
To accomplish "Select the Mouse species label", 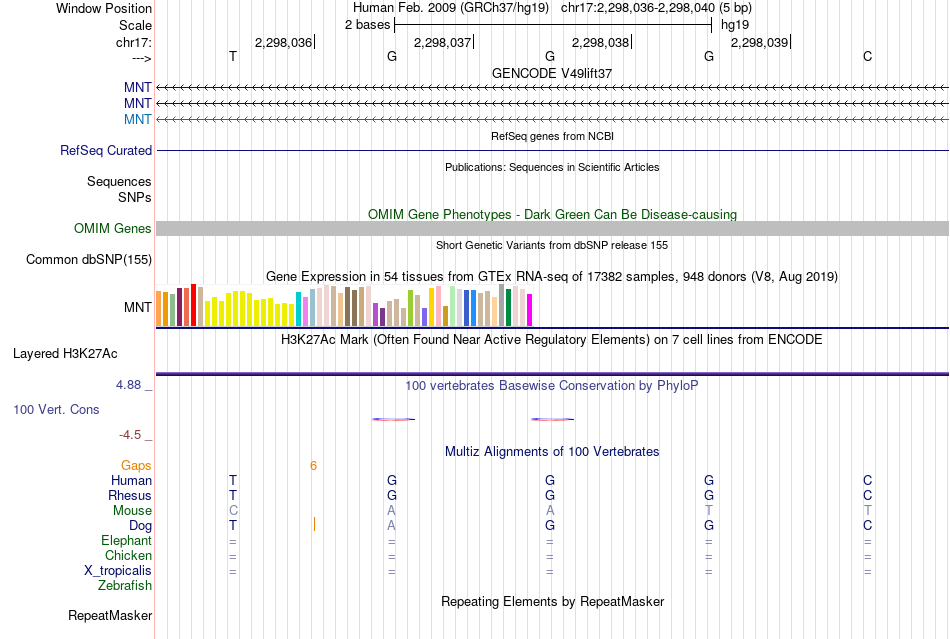I will pyautogui.click(x=132, y=511).
